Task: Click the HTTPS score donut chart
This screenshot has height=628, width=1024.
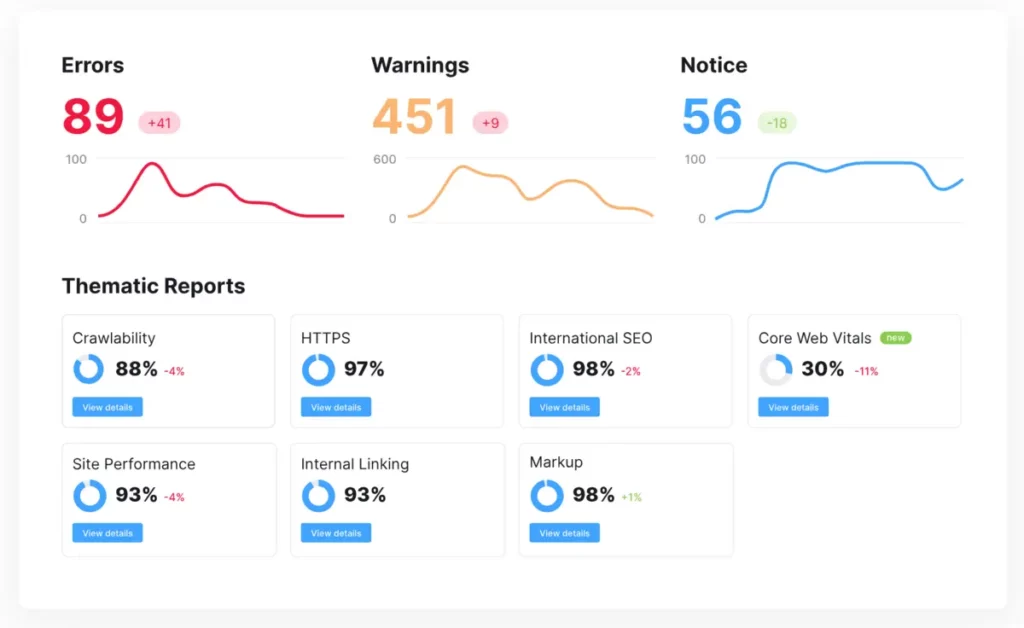Action: [317, 369]
